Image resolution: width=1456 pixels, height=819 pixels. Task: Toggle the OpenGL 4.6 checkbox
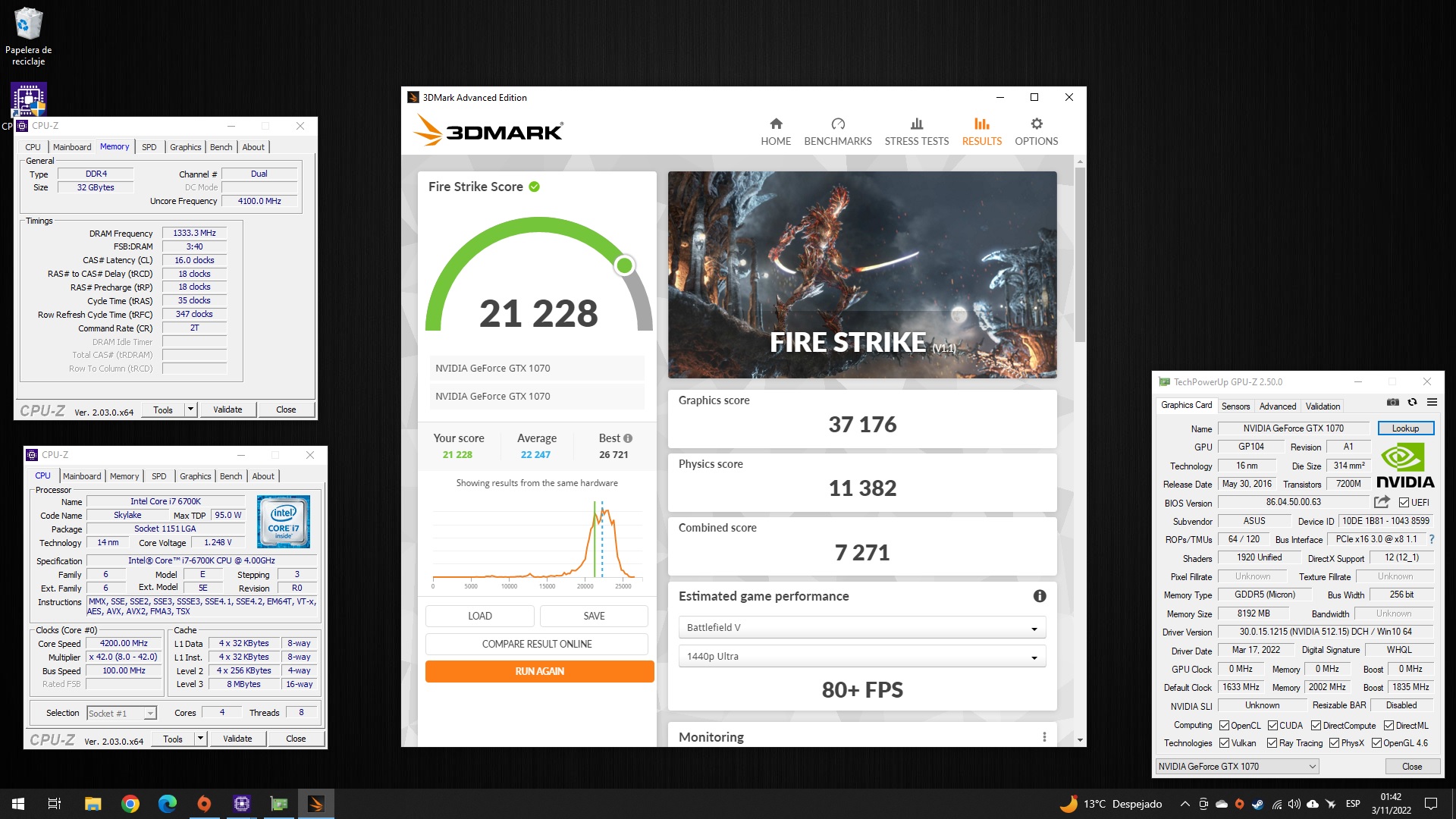coord(1376,743)
